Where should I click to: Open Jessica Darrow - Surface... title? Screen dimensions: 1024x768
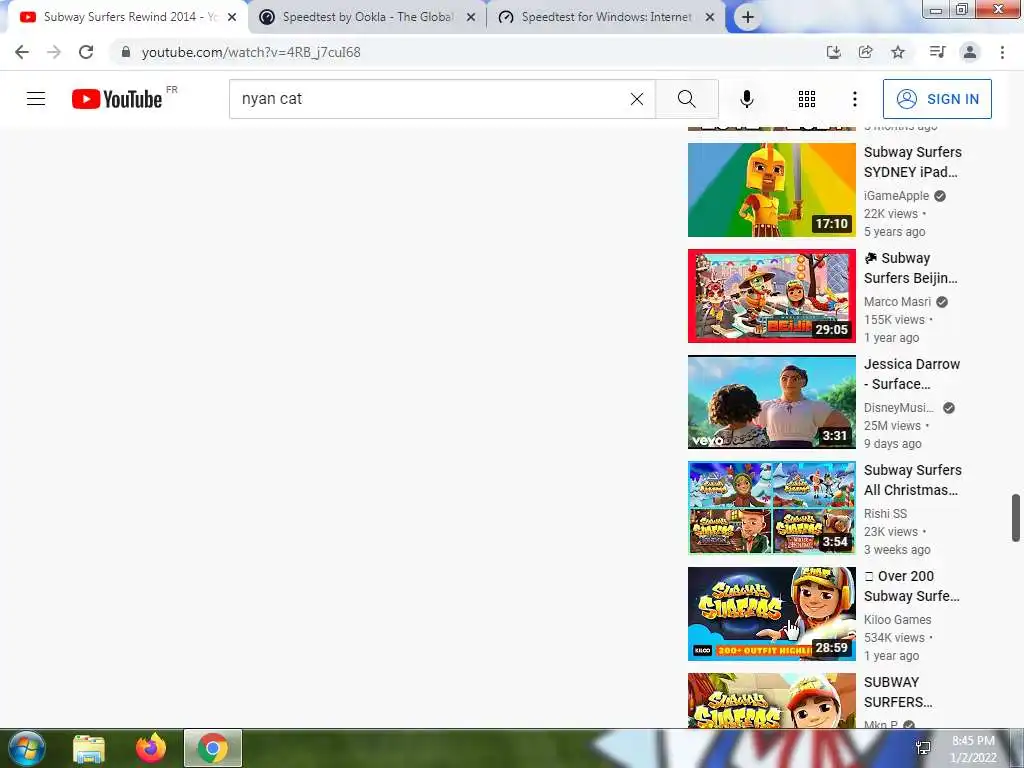pyautogui.click(x=912, y=374)
